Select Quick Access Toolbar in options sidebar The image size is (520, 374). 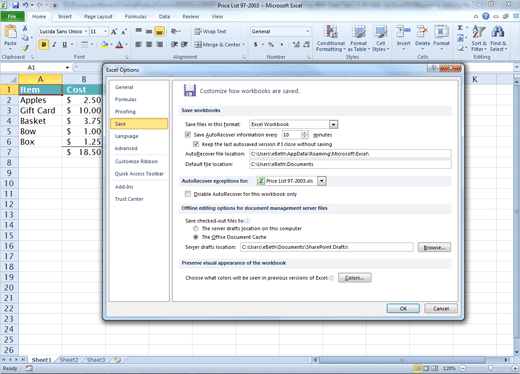click(x=139, y=174)
